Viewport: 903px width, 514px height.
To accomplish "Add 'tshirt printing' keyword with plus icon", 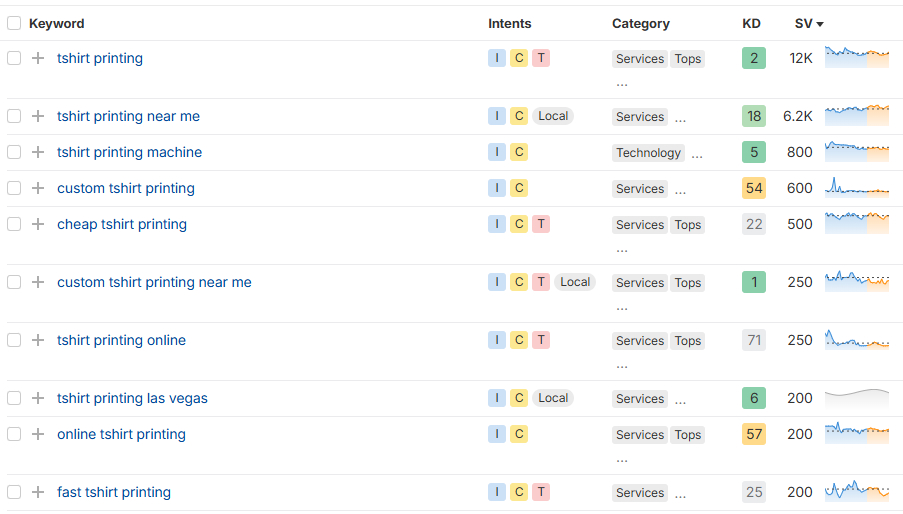I will point(38,58).
